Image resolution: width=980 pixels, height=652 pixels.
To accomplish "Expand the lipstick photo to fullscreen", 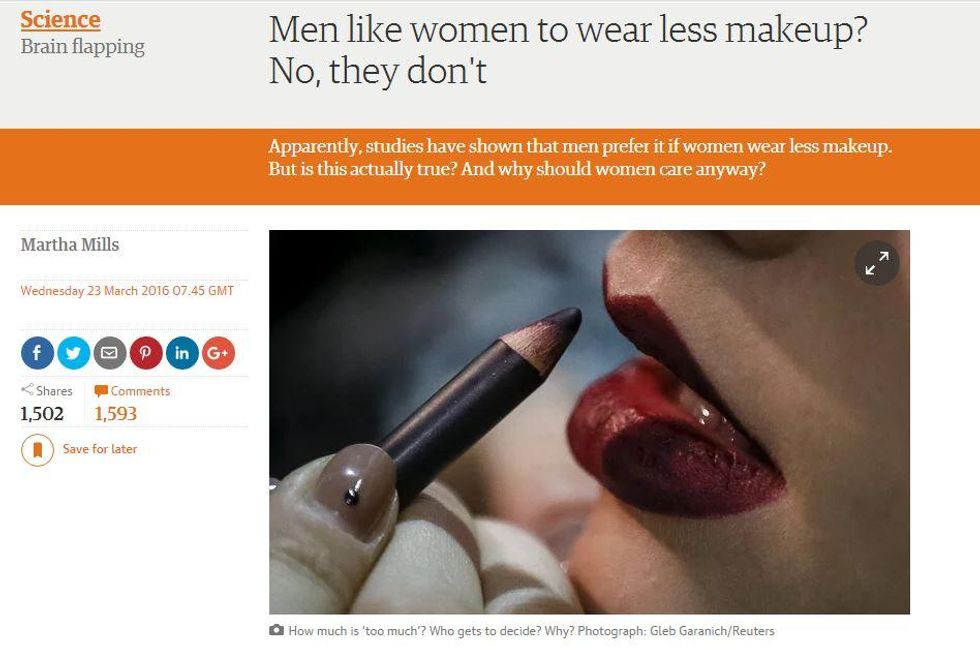I will [877, 263].
